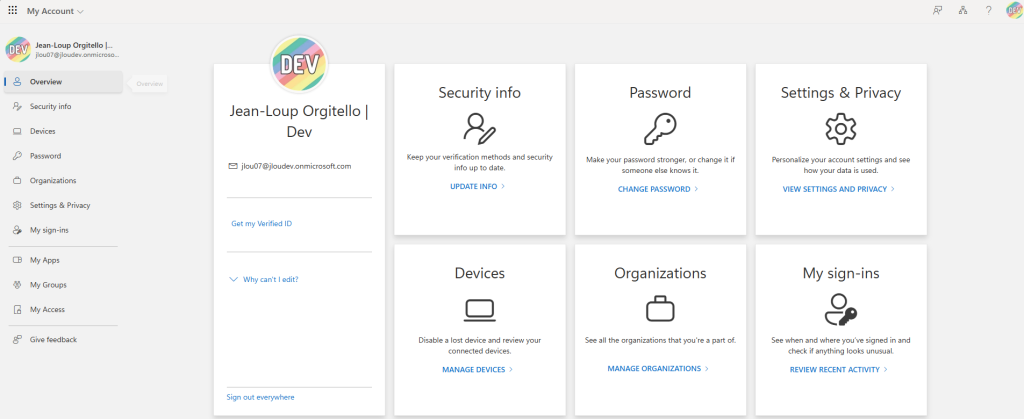Screen dimensions: 1024x419
Task: Click MANAGE DEVICES link
Action: click(x=477, y=369)
